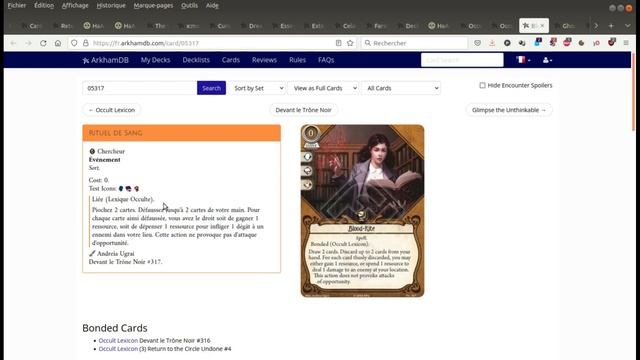Open reader view icon in address bar
This screenshot has width=640, height=360.
pos(338,43)
